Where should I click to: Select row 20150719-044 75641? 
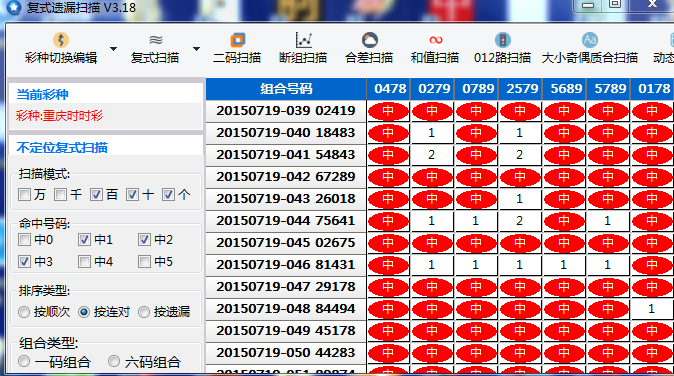click(x=286, y=221)
